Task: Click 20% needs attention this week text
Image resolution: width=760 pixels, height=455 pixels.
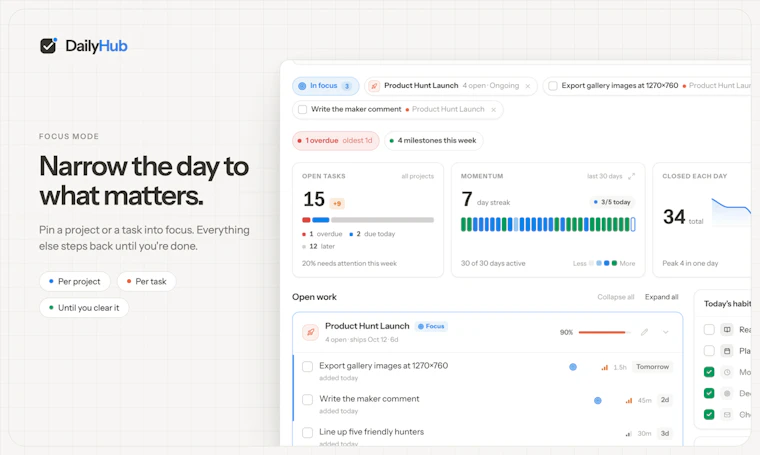Action: point(349,264)
